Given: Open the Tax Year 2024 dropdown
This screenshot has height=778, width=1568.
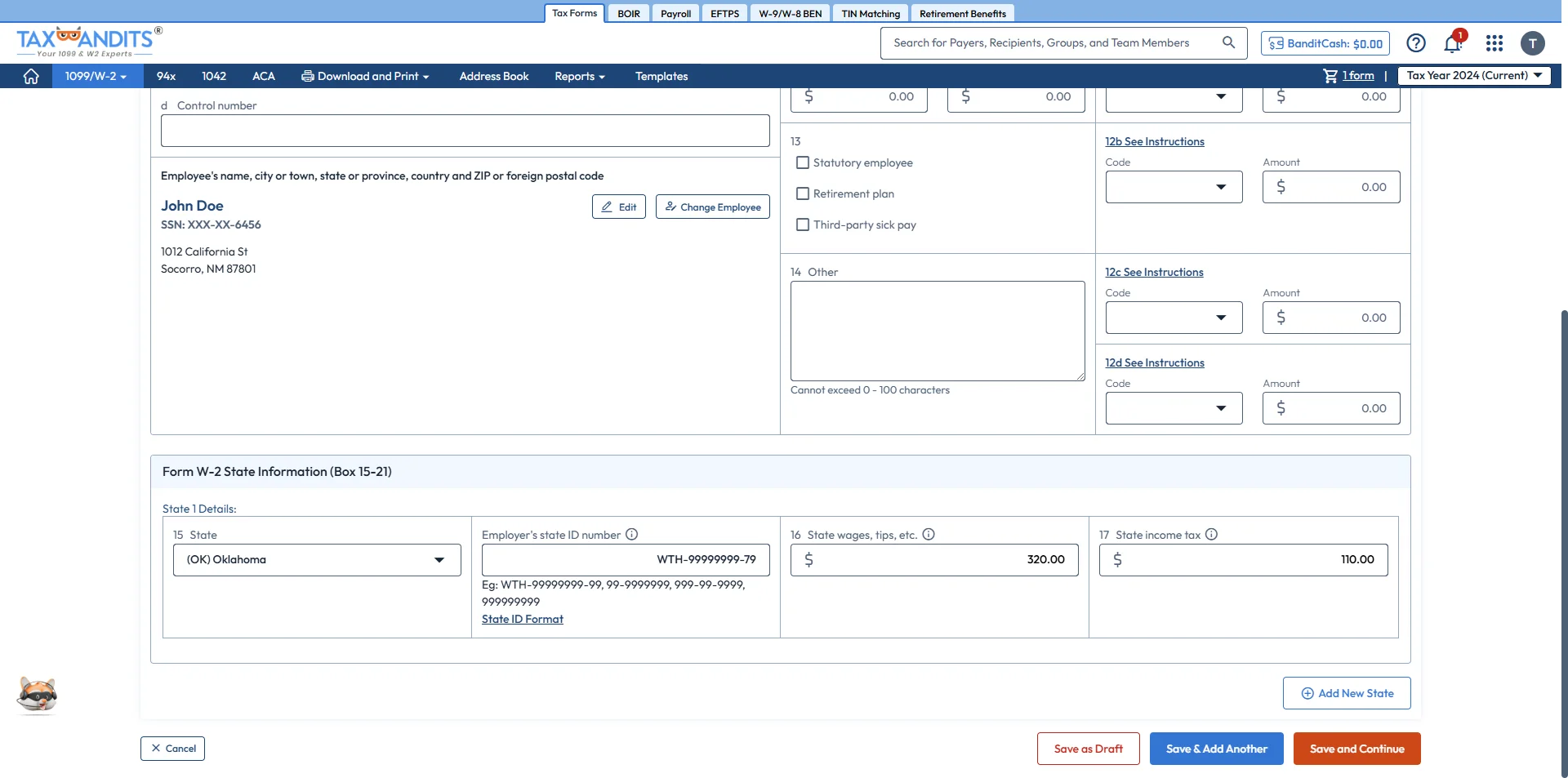Looking at the screenshot, I should pyautogui.click(x=1474, y=75).
